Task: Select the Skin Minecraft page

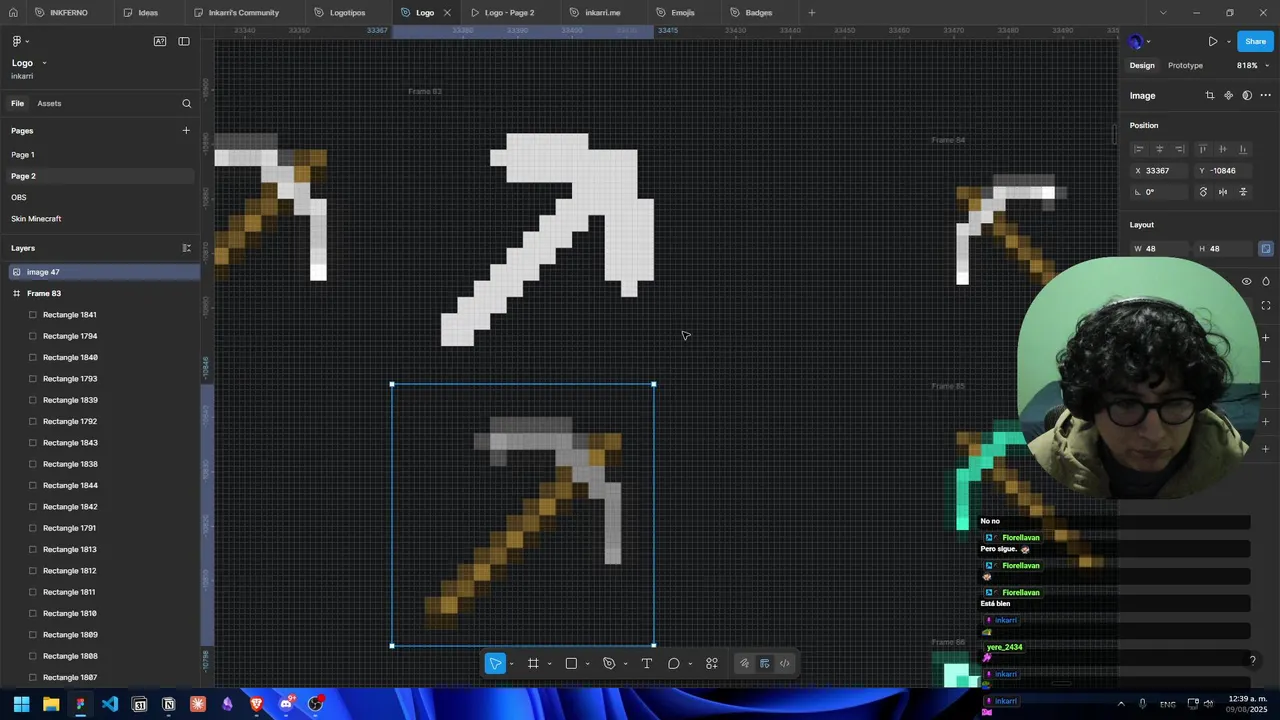Action: pyautogui.click(x=100, y=219)
